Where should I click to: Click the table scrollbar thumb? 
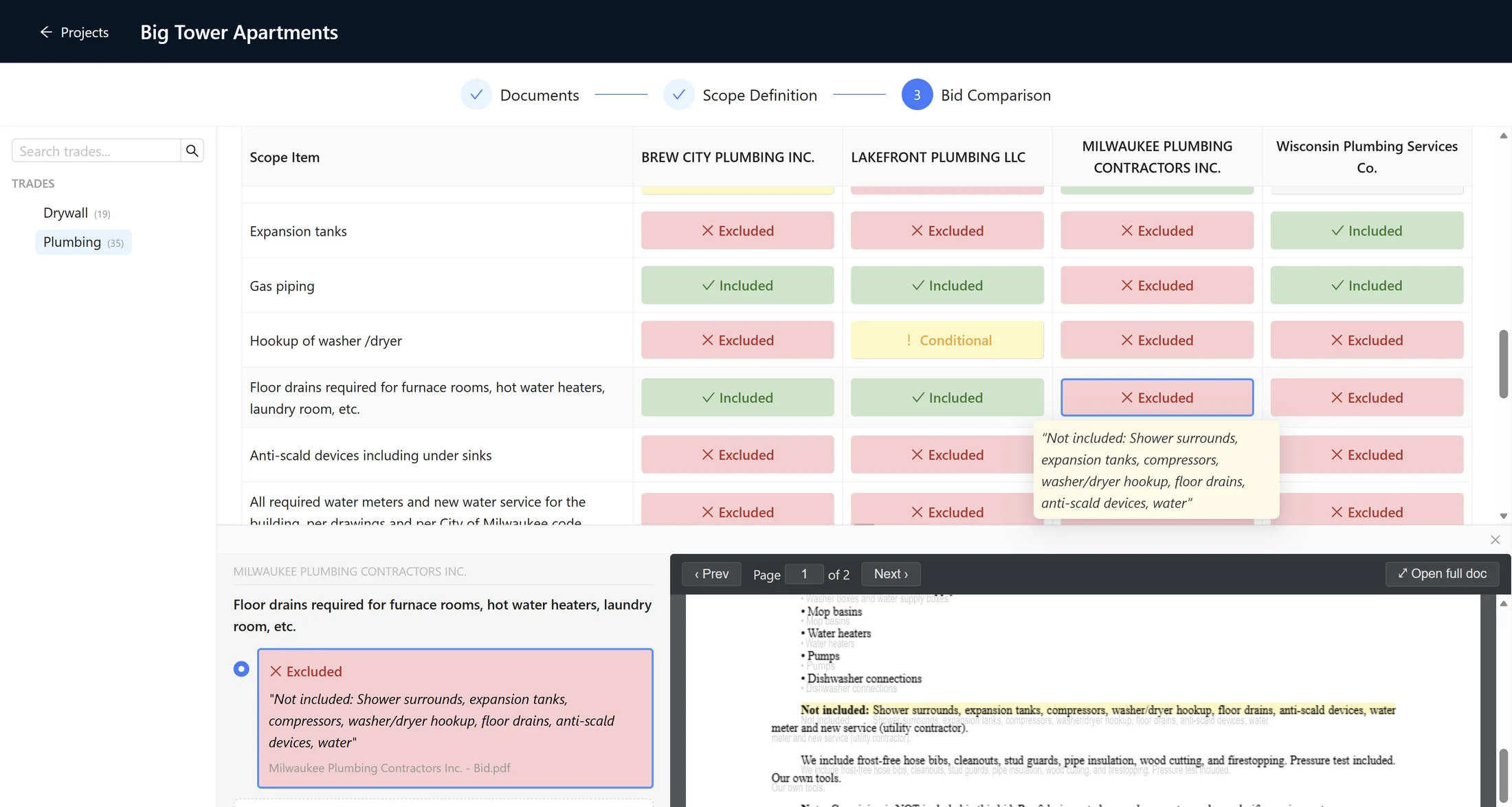[x=1503, y=364]
